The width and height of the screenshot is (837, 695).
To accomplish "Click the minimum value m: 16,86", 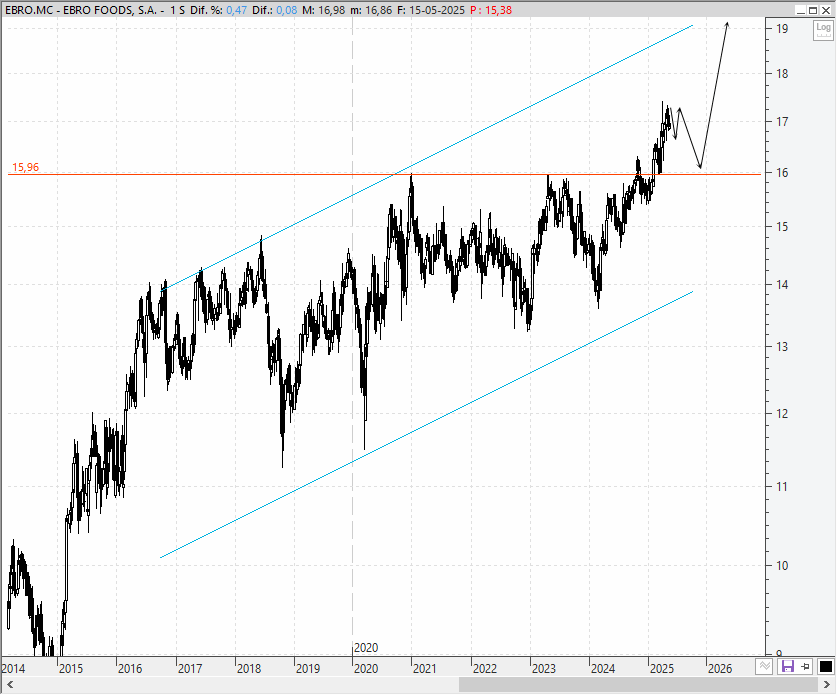I will pos(371,10).
